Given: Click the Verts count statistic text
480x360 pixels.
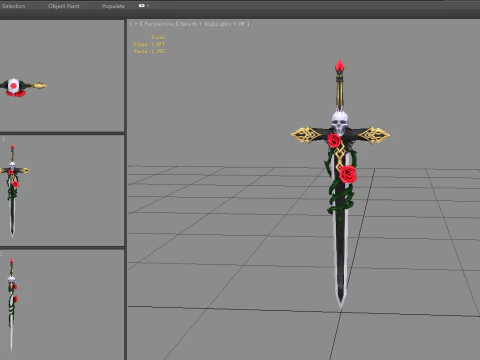Looking at the screenshot, I should (149, 51).
